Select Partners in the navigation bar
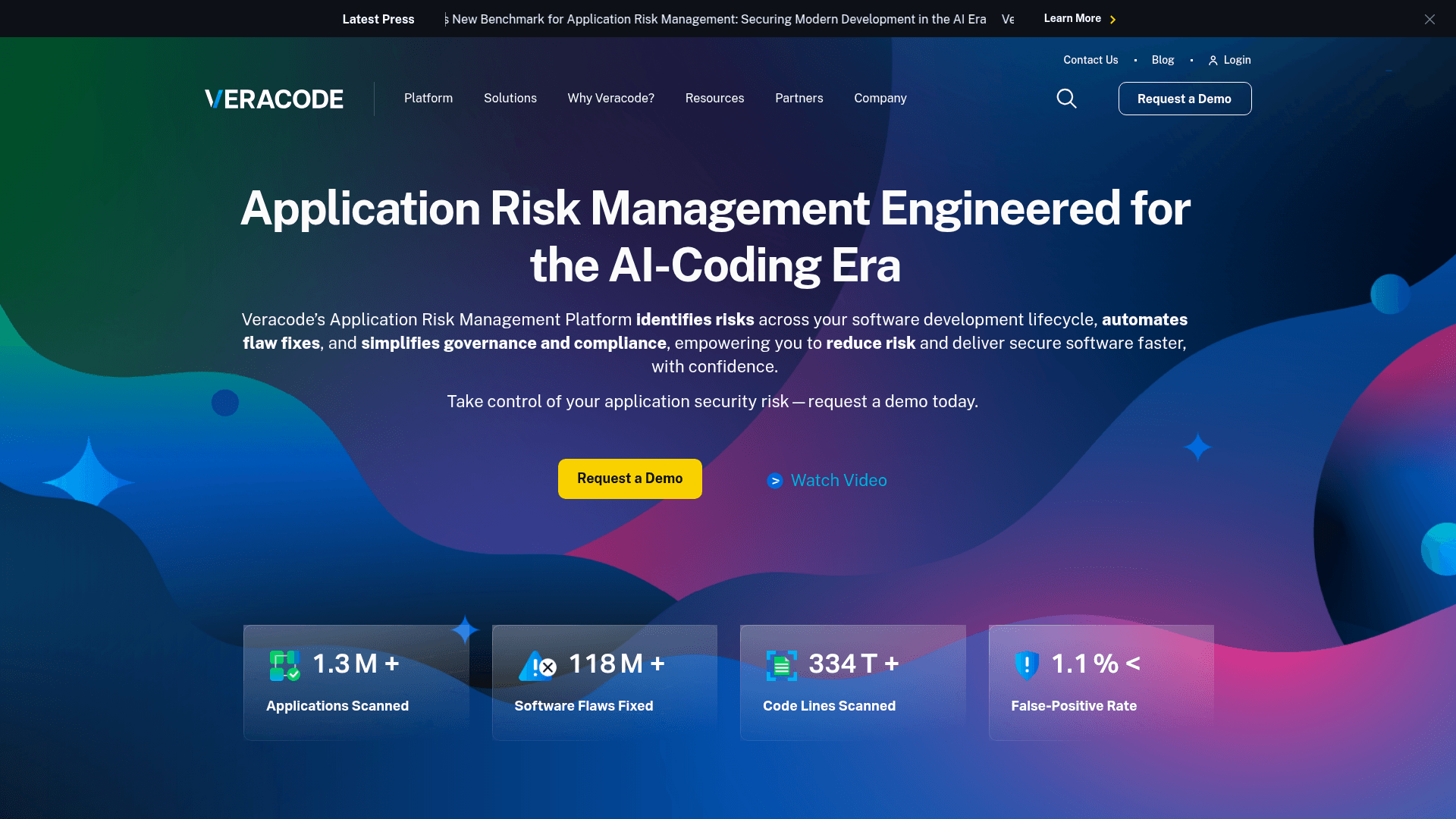Viewport: 1456px width, 819px height. coord(799,99)
